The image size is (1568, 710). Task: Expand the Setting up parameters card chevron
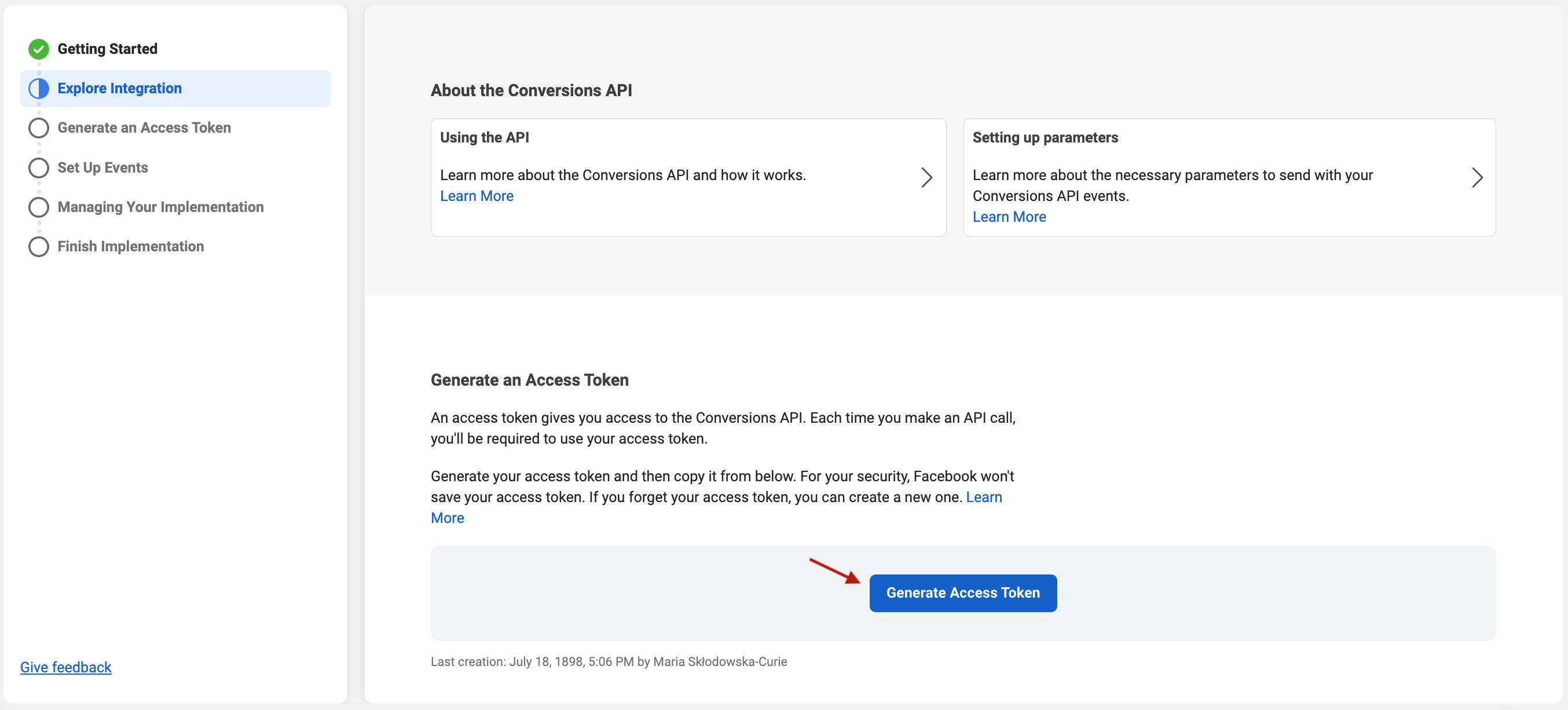click(1477, 178)
